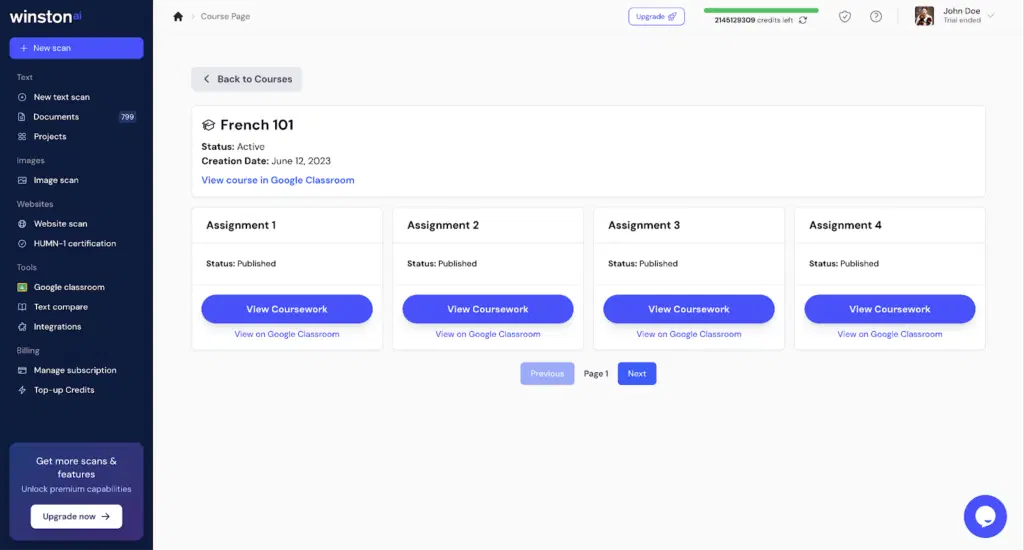
Task: Click the refresh credits icon
Action: [x=803, y=20]
